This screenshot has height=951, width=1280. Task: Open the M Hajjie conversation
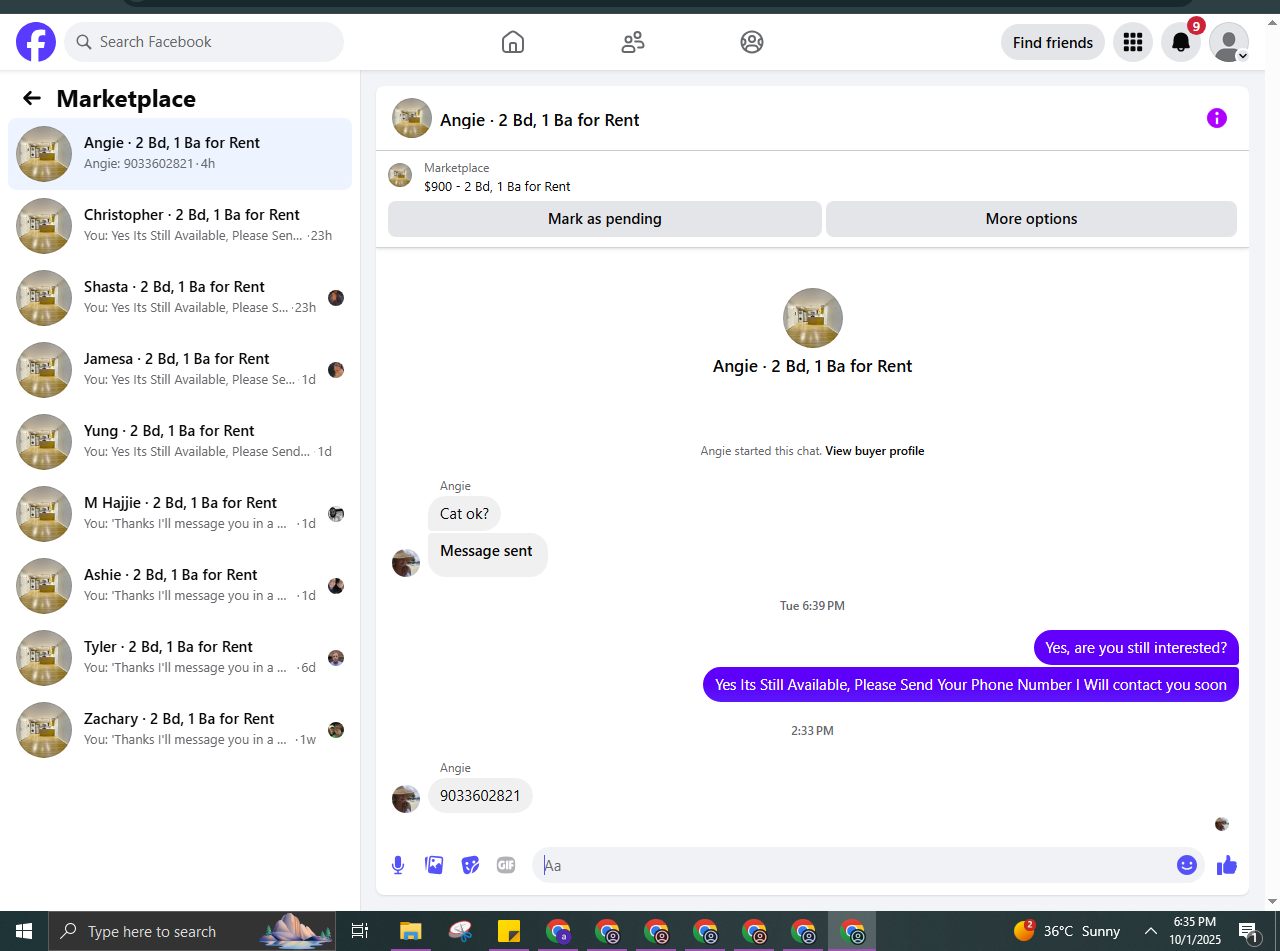click(x=180, y=514)
